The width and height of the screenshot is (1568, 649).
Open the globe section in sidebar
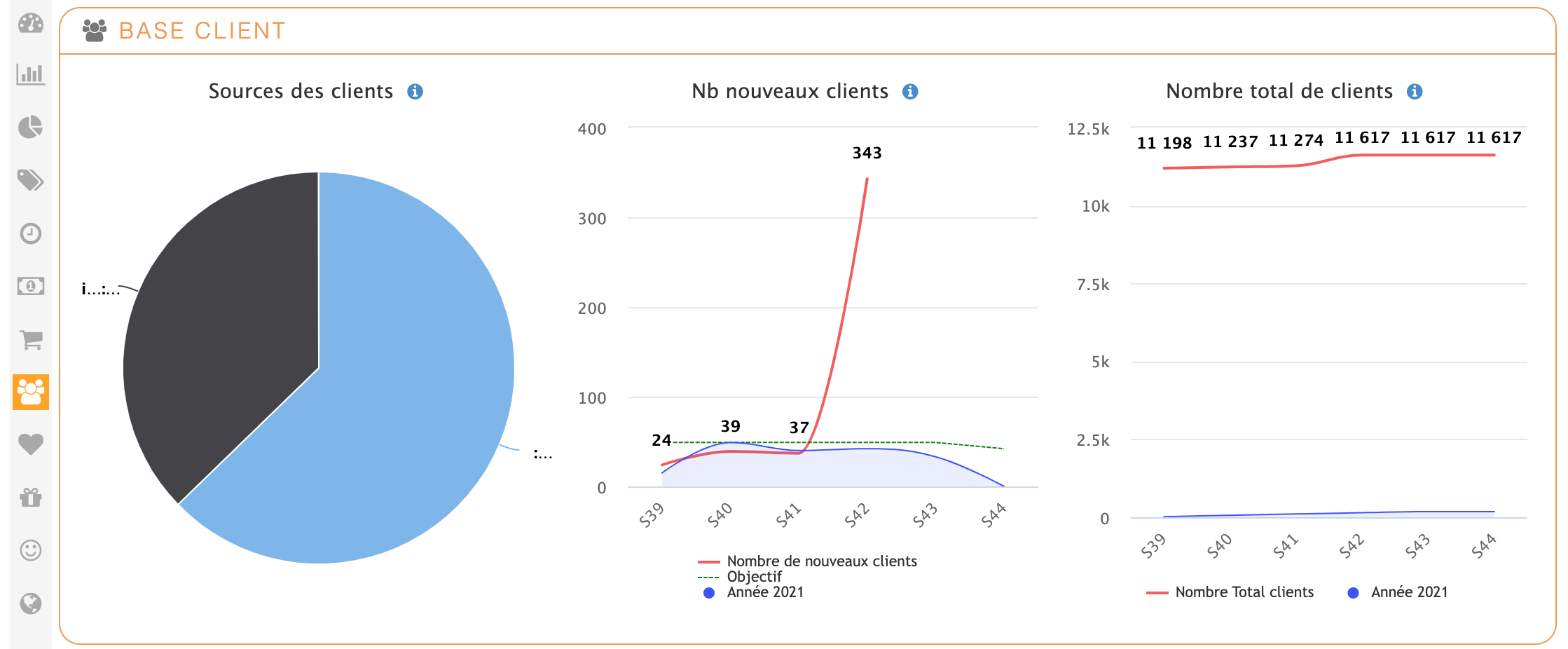(31, 603)
